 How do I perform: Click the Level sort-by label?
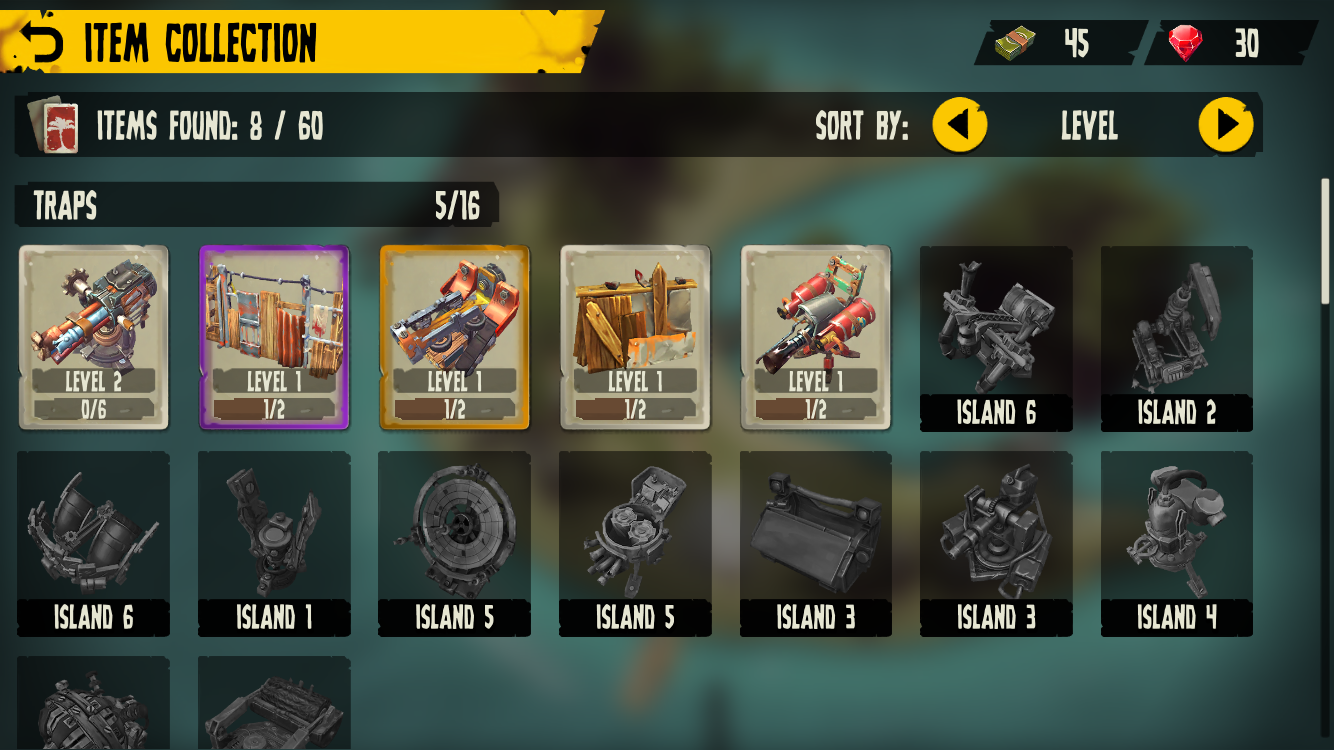1089,126
